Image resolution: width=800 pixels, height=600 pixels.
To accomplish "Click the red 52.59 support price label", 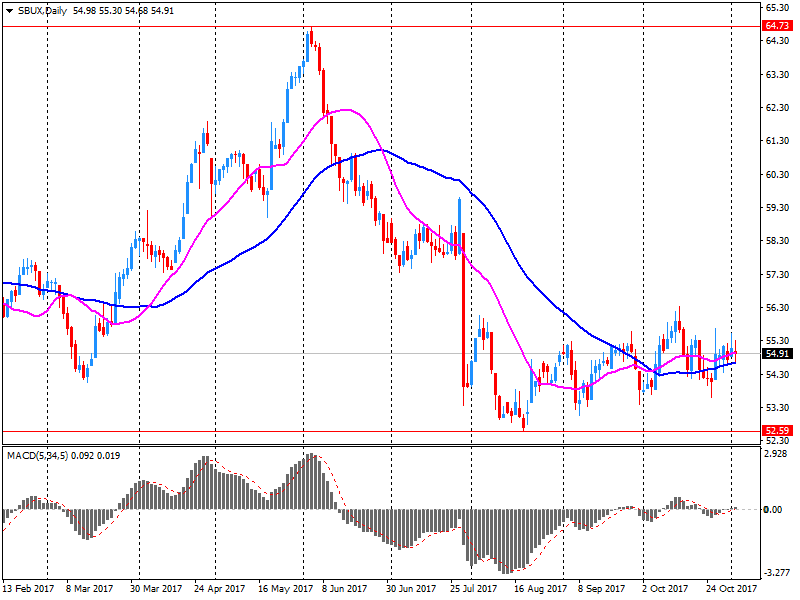I will click(x=777, y=431).
